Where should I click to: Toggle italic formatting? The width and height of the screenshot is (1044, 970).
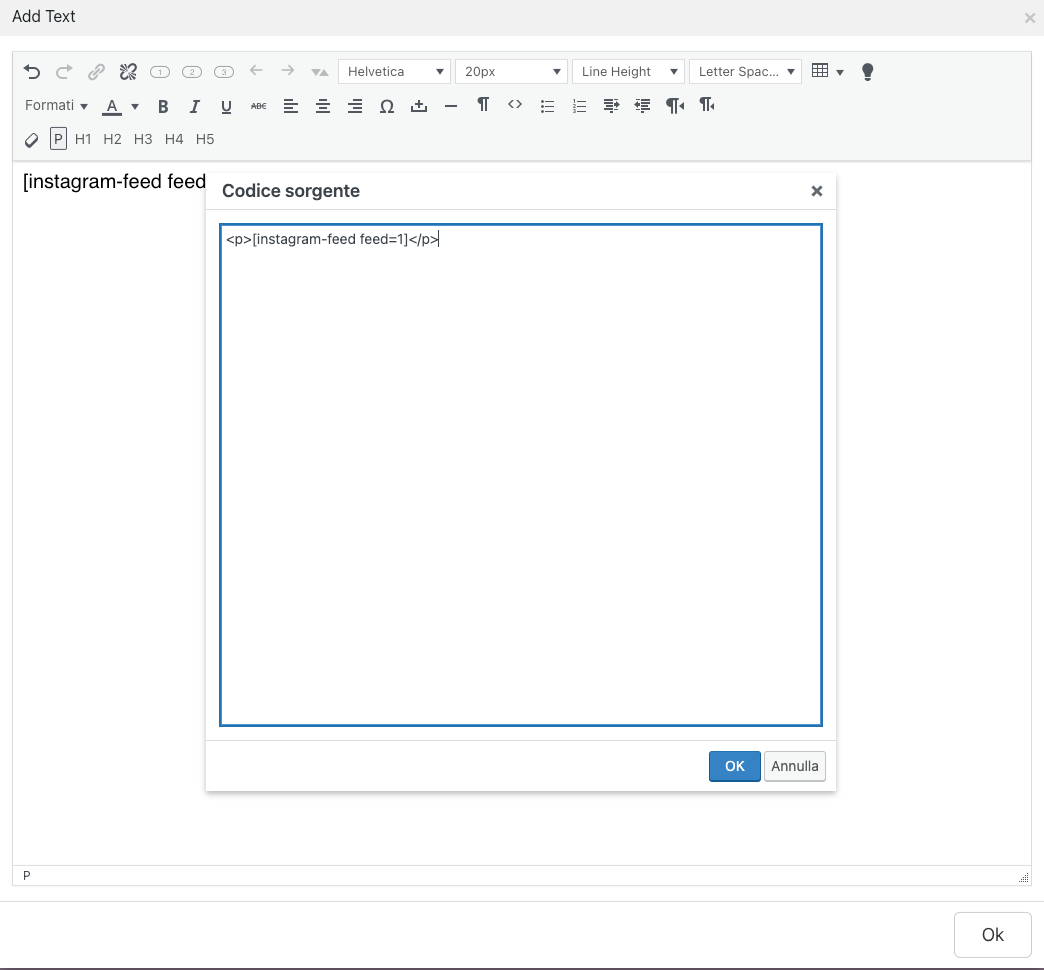[195, 106]
